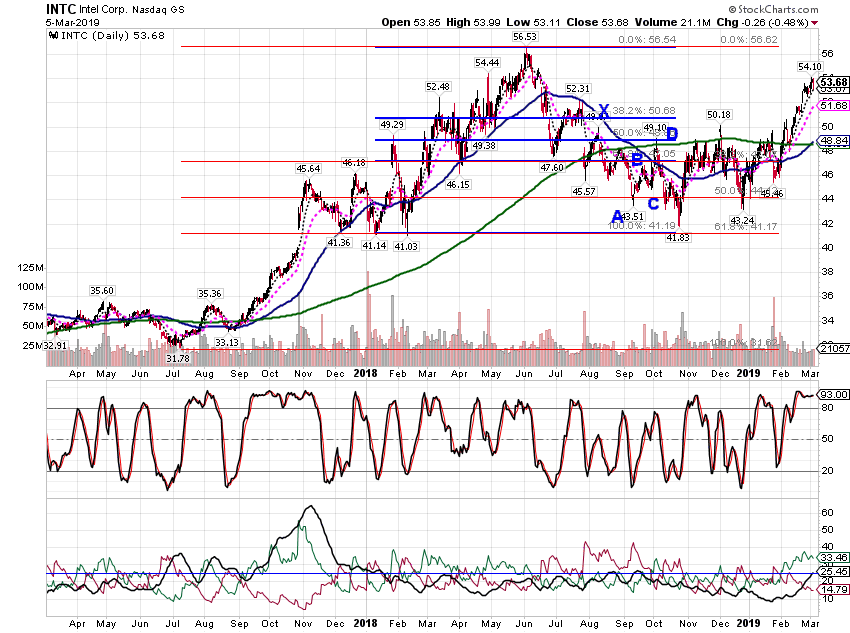Click the Intel Corp. company name

point(104,9)
